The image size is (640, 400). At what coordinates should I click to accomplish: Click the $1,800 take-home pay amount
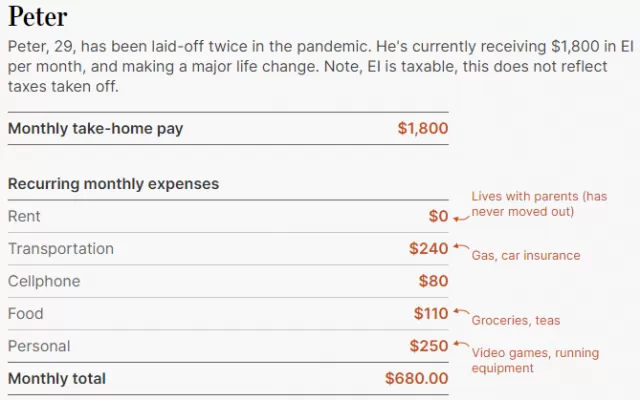423,128
